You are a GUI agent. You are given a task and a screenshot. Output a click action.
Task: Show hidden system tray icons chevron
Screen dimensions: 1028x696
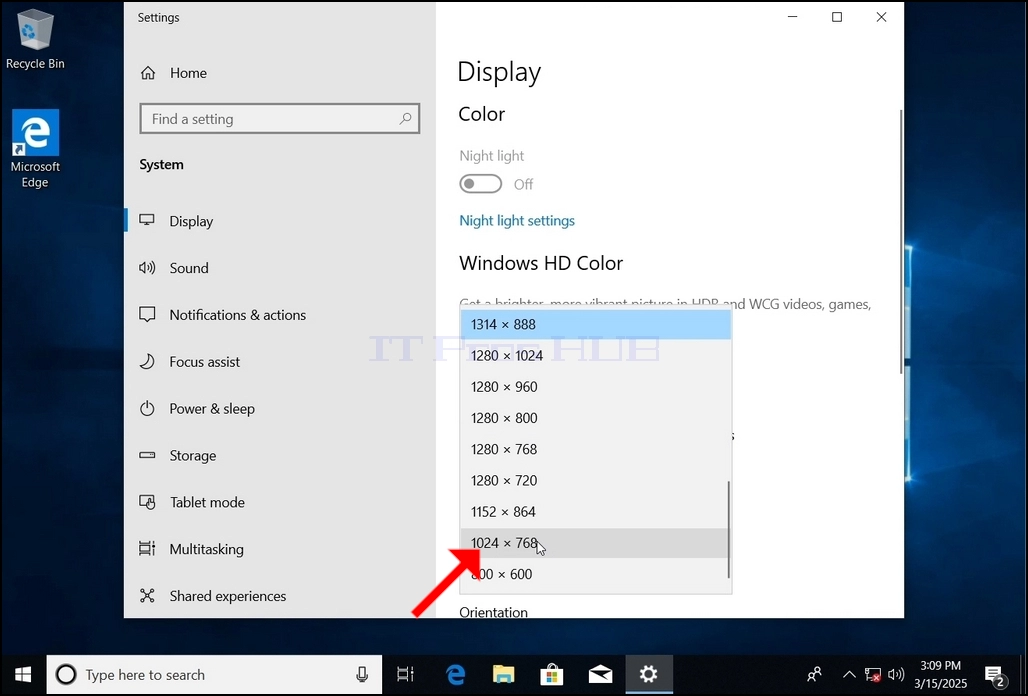tap(848, 674)
